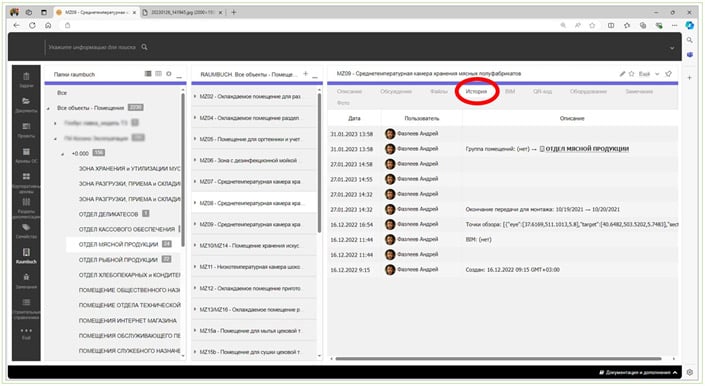Screen dimensions: 705x386
Task: Select the История tab
Action: coord(476,91)
